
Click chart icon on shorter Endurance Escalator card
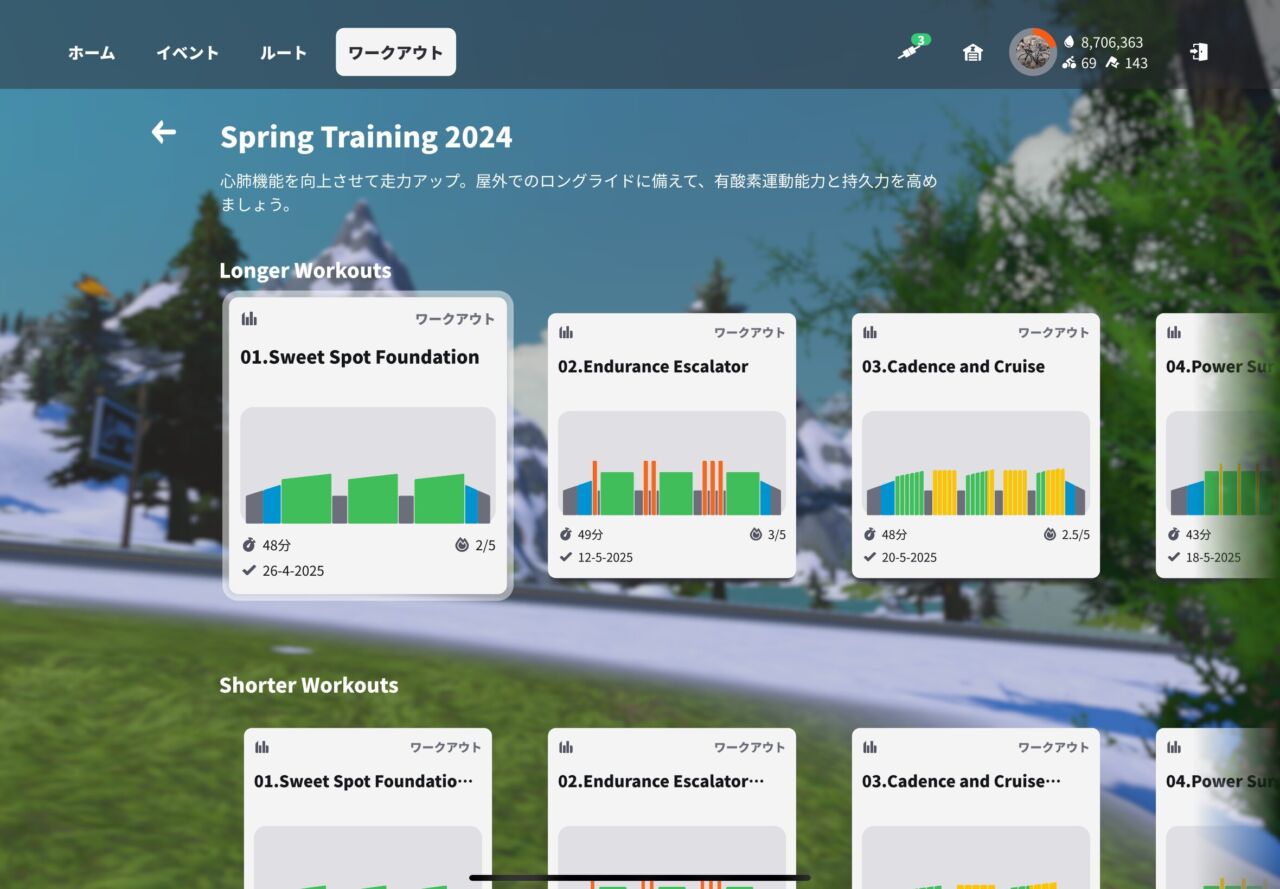[x=566, y=747]
